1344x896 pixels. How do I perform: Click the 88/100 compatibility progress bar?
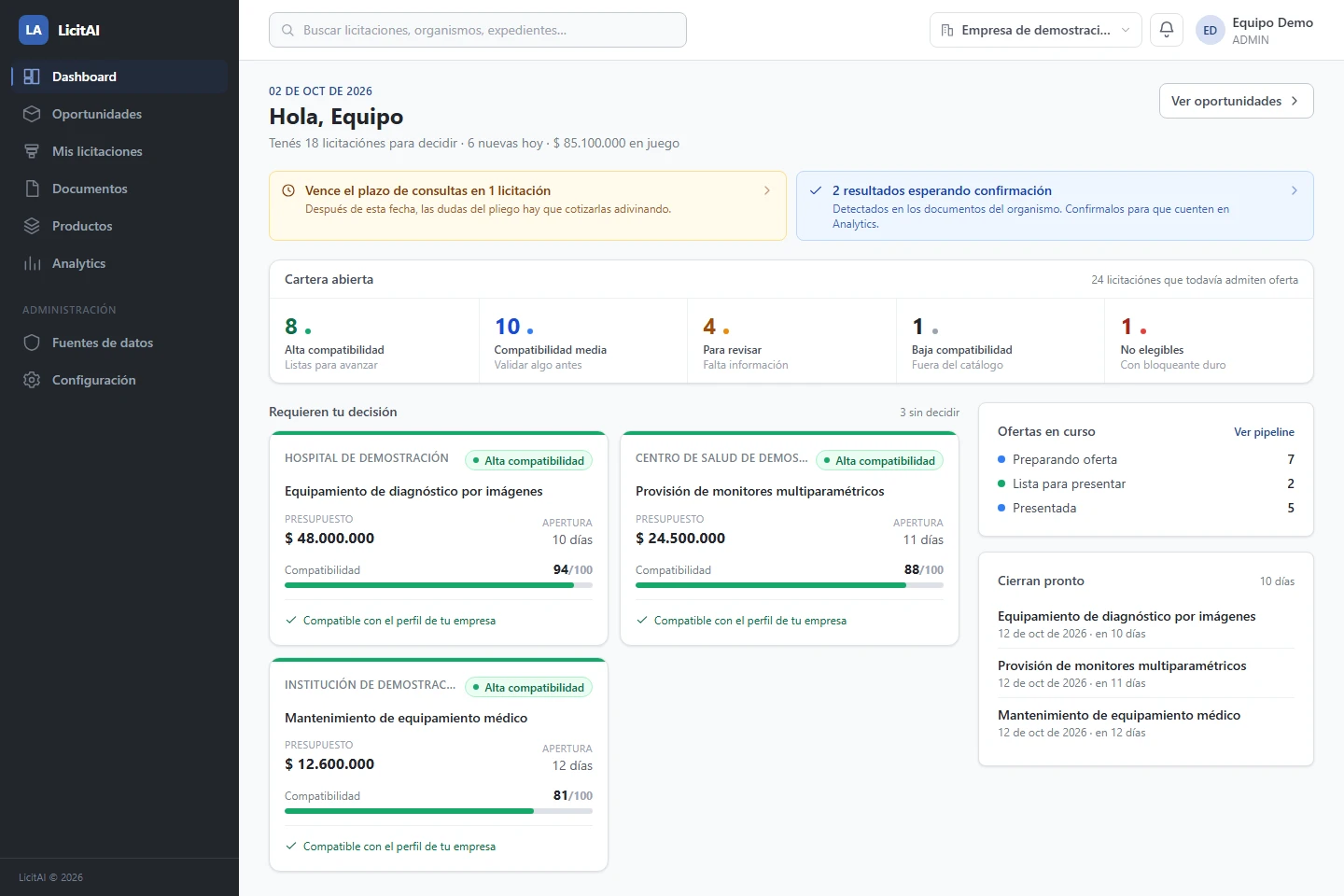(x=790, y=585)
